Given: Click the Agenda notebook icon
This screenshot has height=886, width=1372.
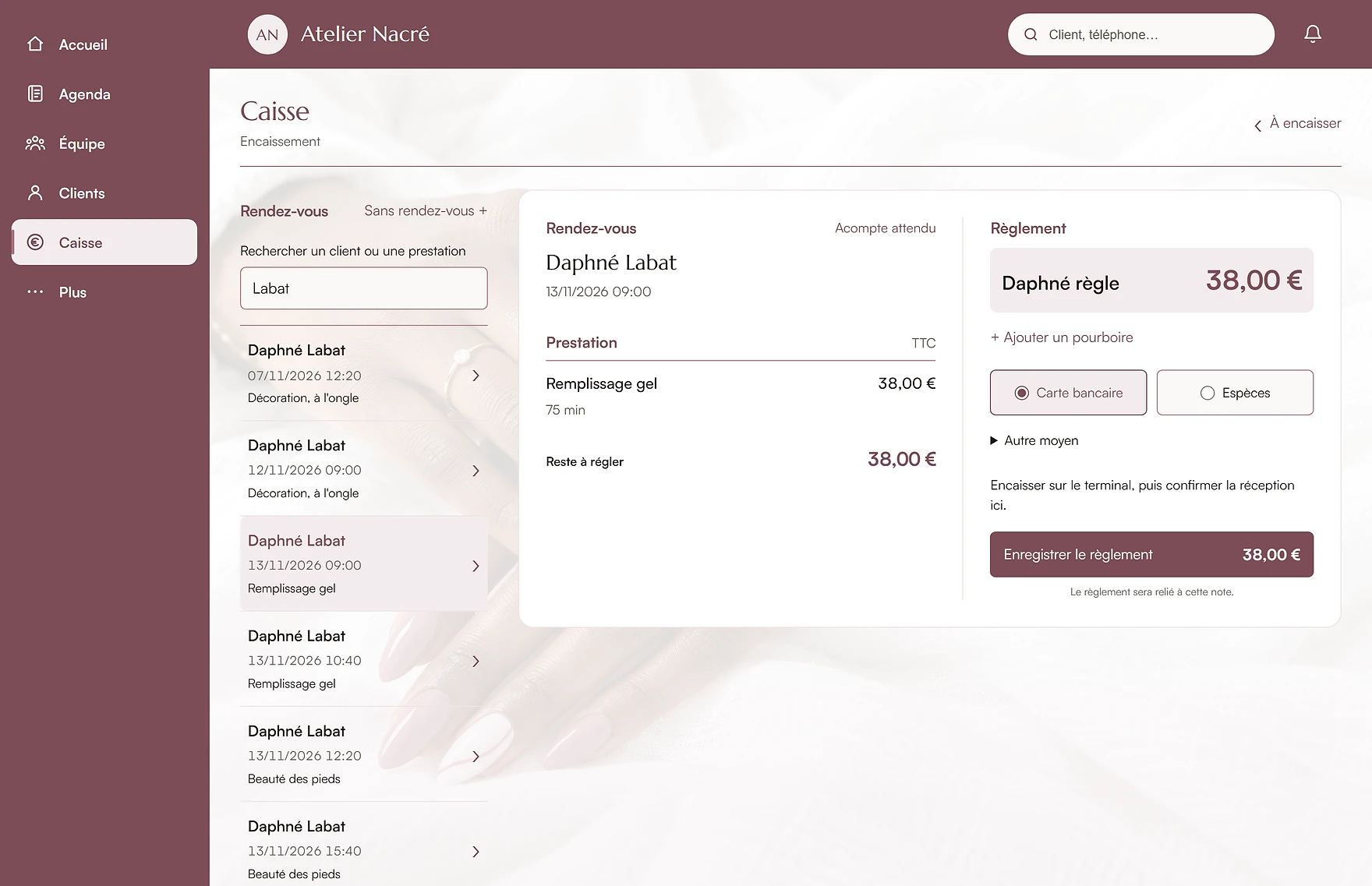Looking at the screenshot, I should [x=35, y=94].
